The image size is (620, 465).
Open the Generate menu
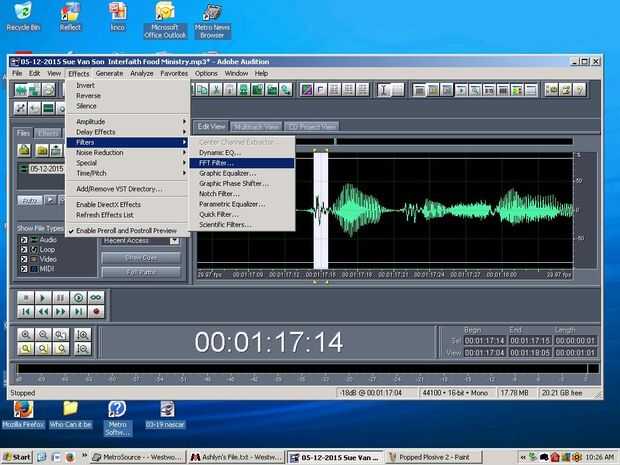point(110,73)
